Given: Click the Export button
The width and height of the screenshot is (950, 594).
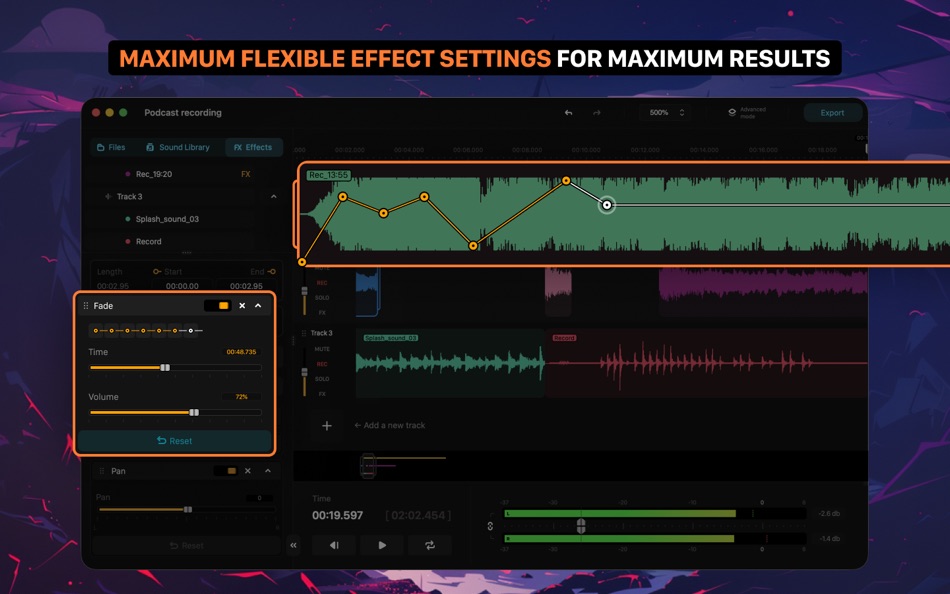Looking at the screenshot, I should point(832,113).
